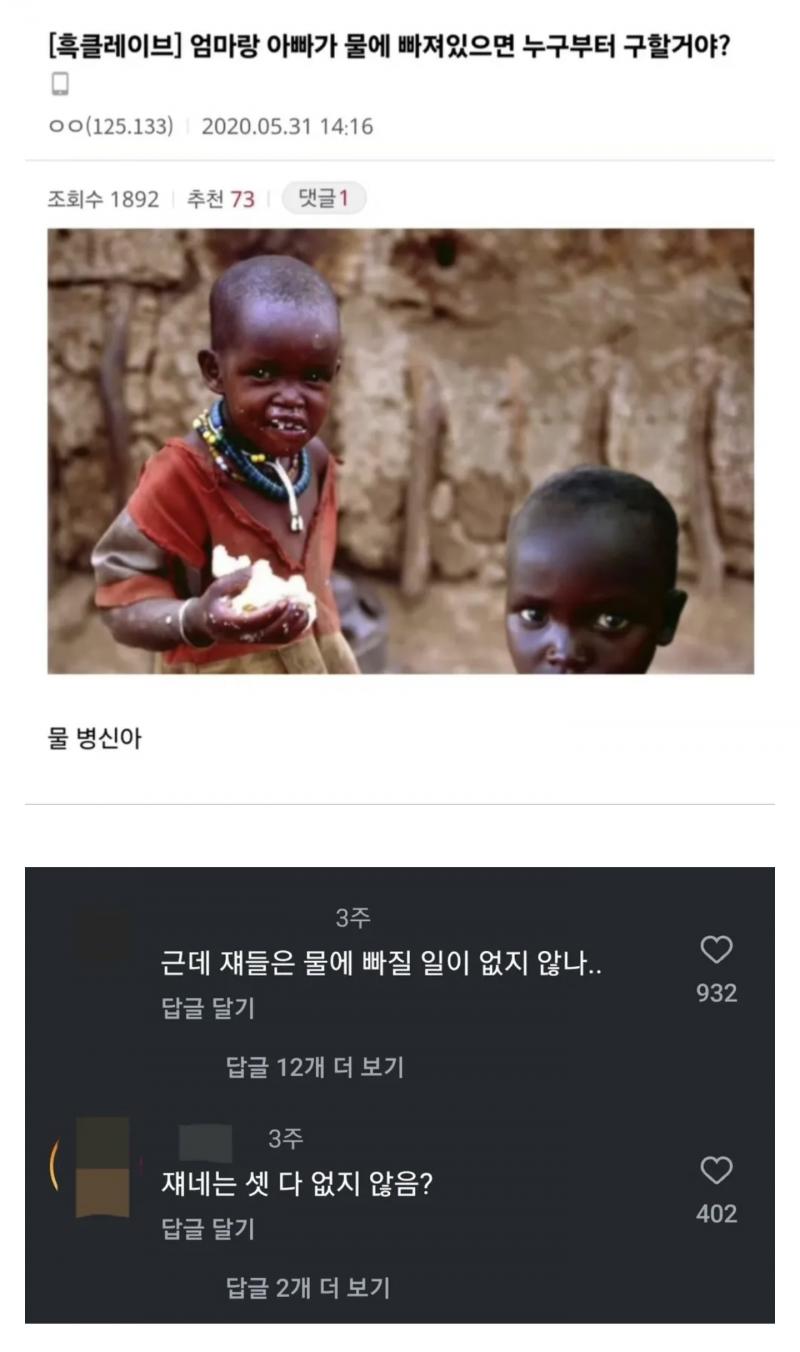
Task: Click 답글 달기 under the 402-like comment
Action: coord(208,1229)
